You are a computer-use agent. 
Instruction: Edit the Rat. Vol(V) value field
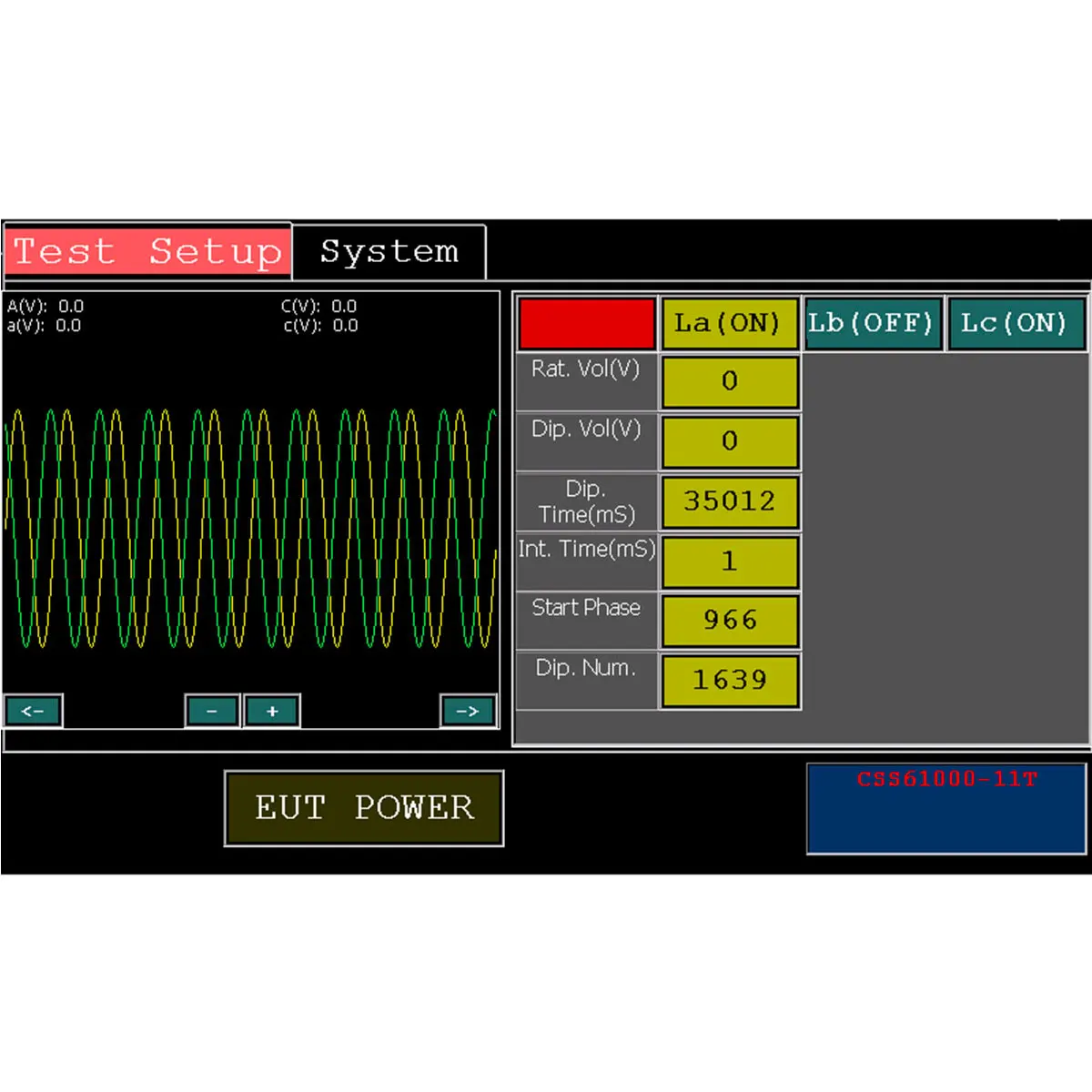pyautogui.click(x=730, y=381)
